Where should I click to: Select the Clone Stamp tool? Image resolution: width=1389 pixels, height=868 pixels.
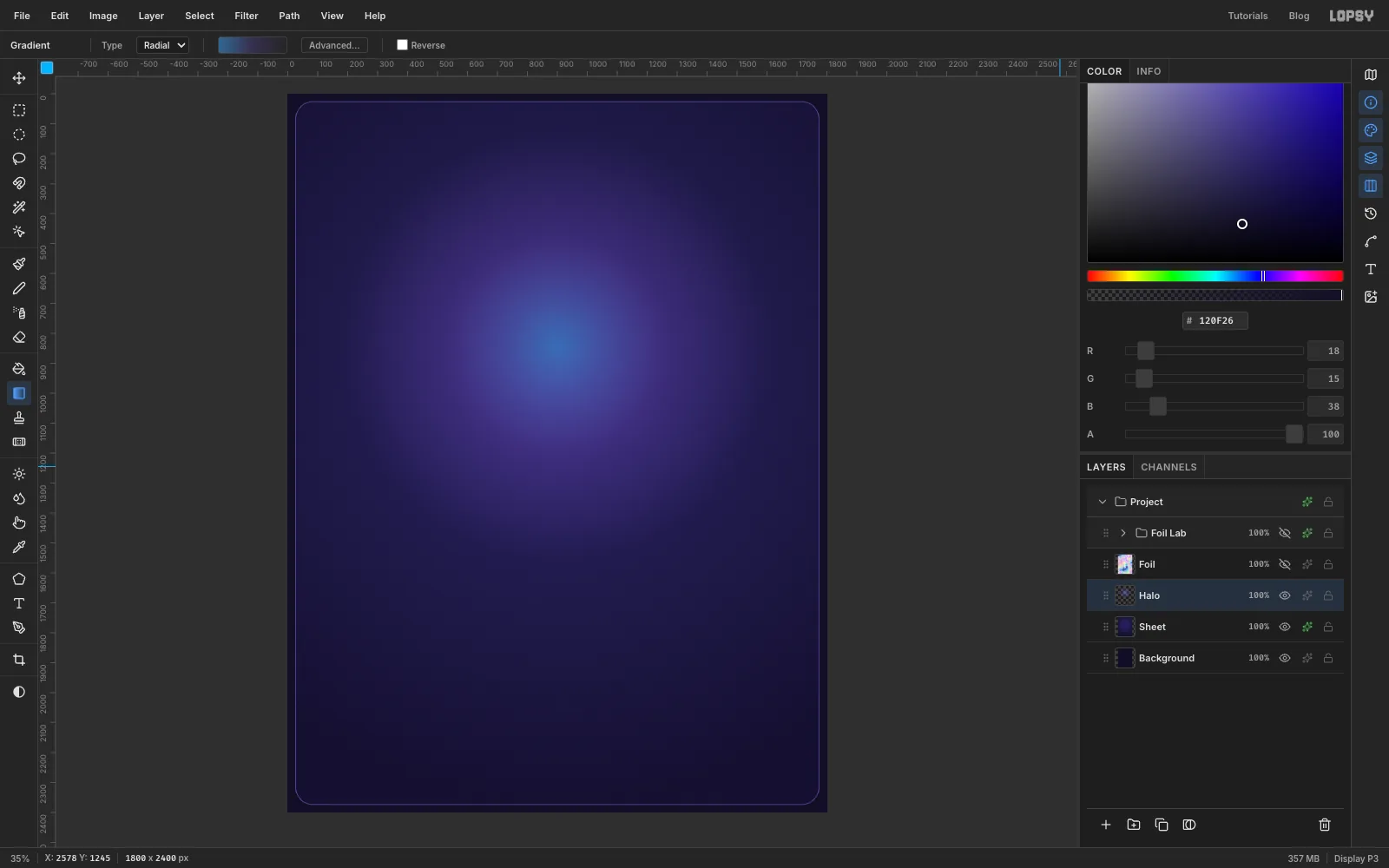(19, 418)
